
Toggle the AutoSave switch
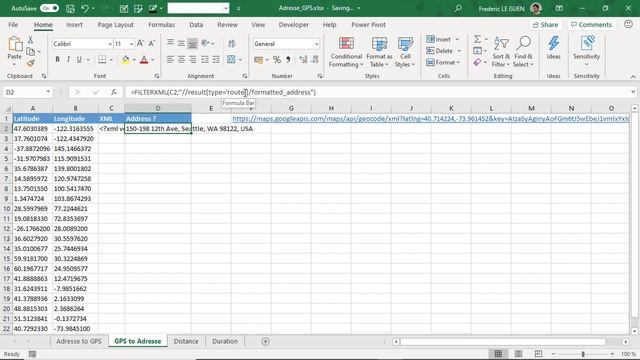point(49,8)
